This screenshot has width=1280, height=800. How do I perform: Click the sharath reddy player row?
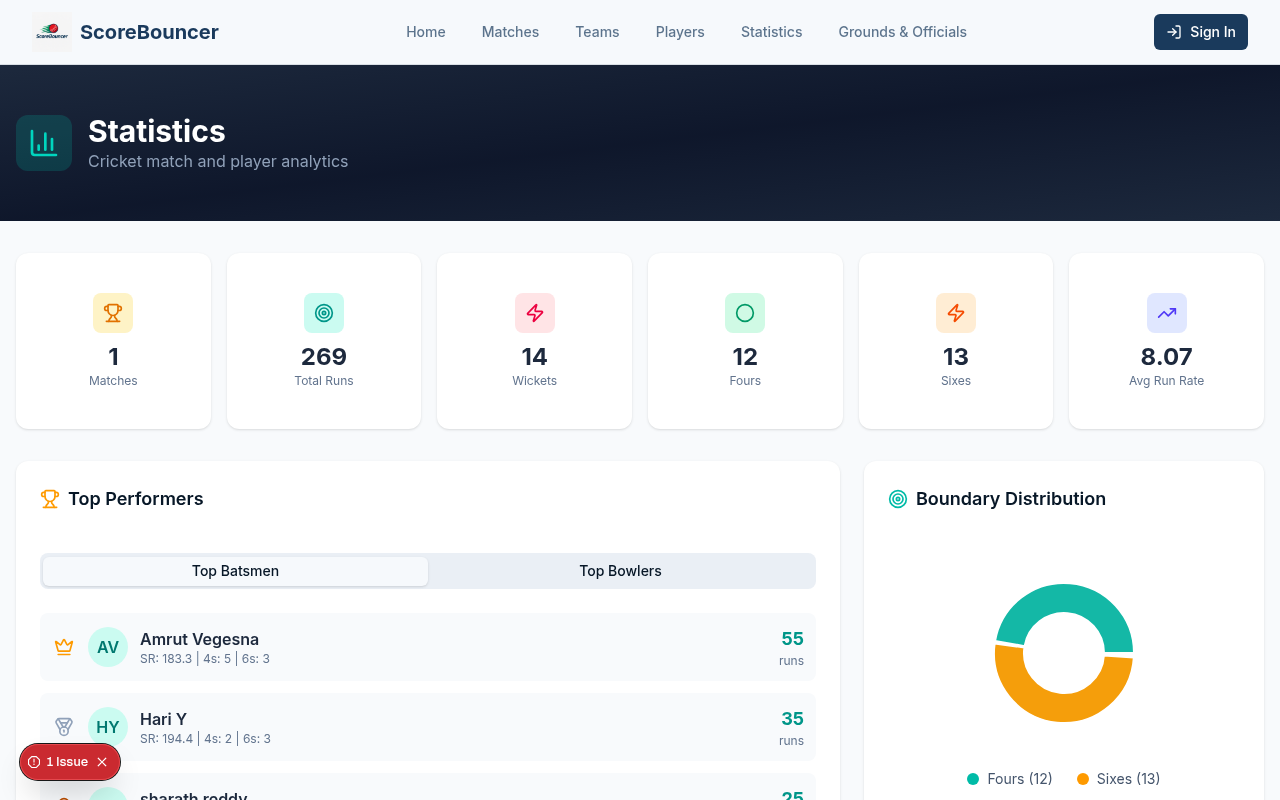click(x=428, y=787)
